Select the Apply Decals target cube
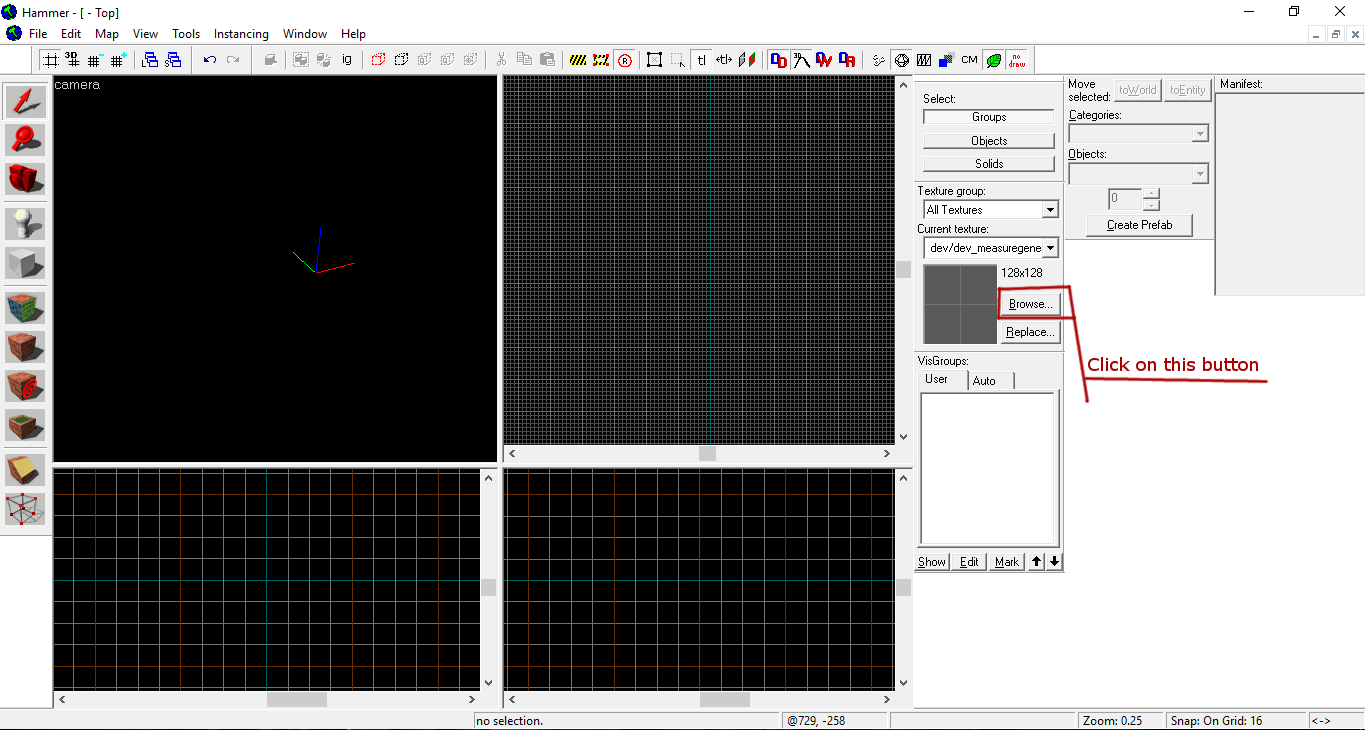The width and height of the screenshot is (1366, 730). click(x=25, y=386)
